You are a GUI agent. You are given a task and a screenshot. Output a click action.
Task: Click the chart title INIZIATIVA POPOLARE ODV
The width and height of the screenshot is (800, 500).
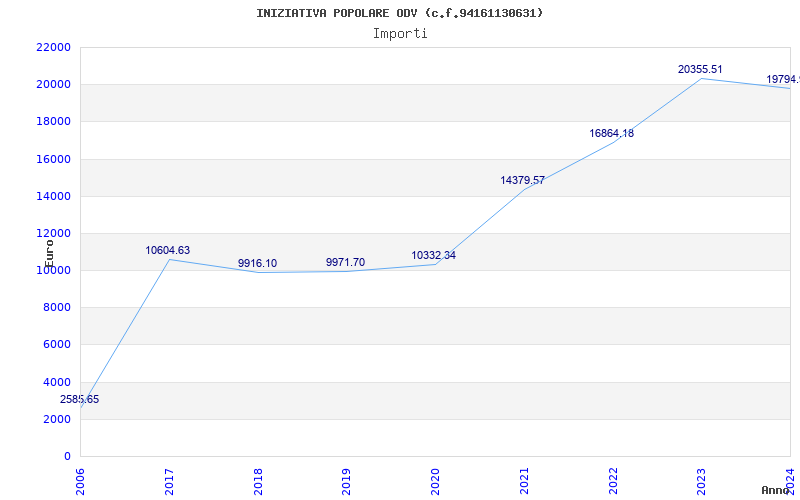(399, 13)
